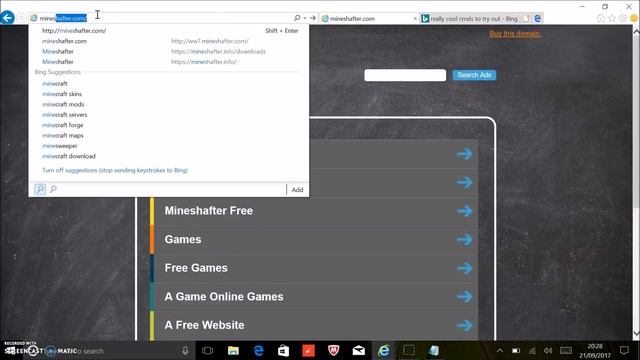Launch Microsoft Edge from the taskbar
This screenshot has width=640, height=360.
[x=258, y=351]
